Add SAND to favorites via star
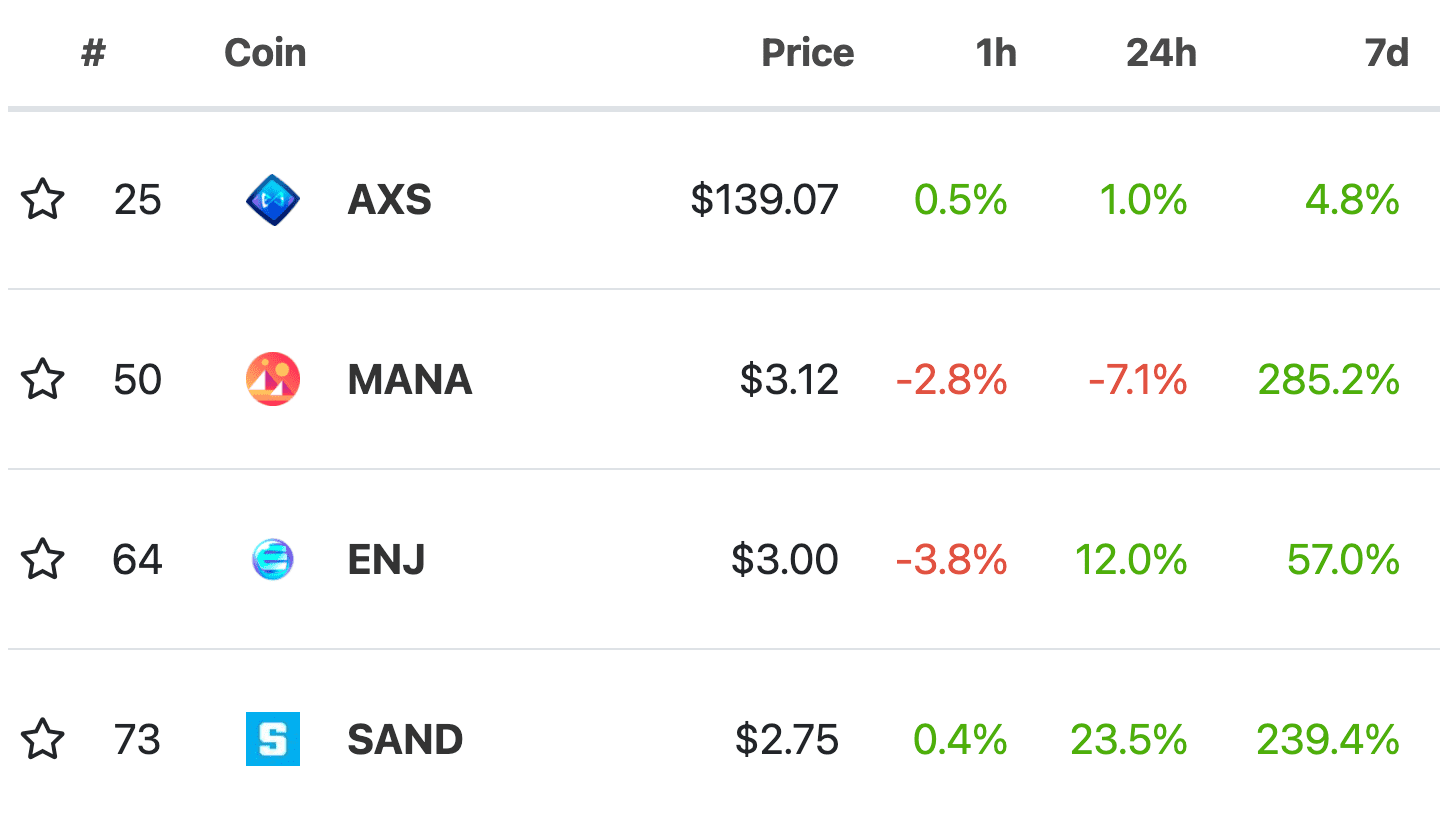 tap(42, 740)
